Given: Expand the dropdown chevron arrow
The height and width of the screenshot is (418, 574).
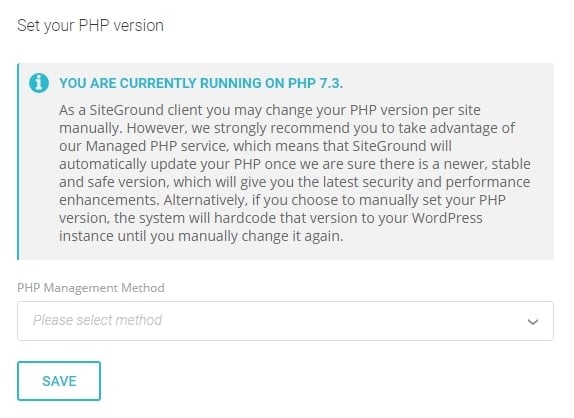Looking at the screenshot, I should [532, 322].
